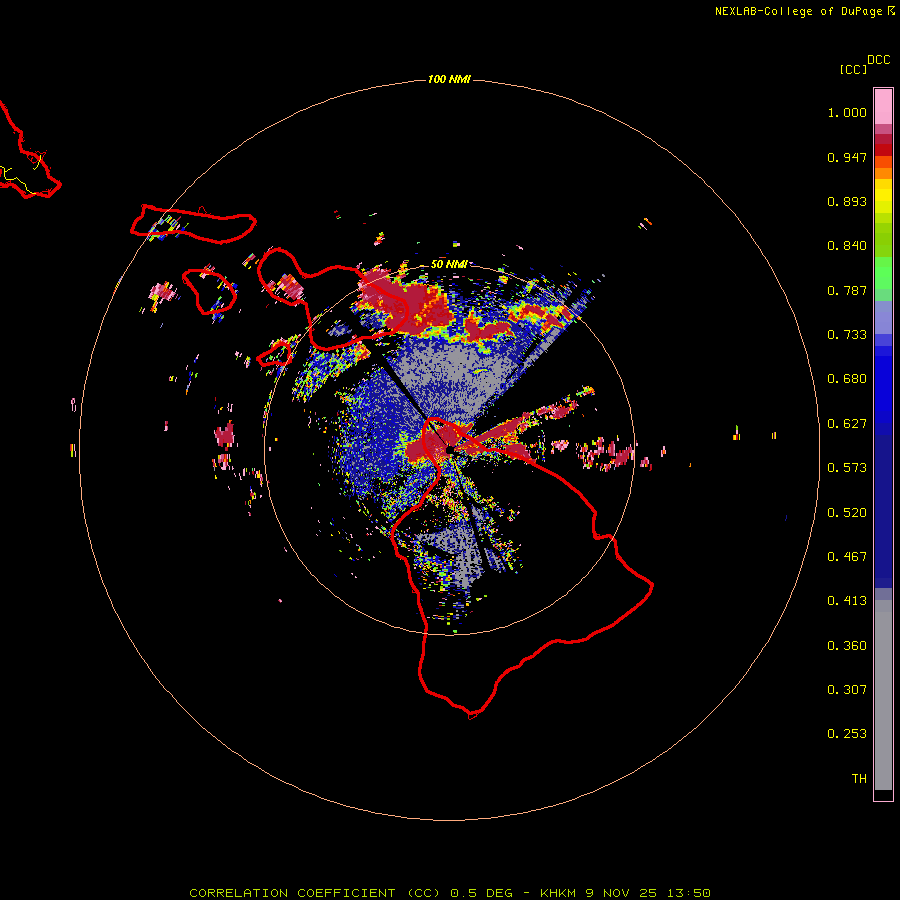The image size is (900, 900).
Task: Click the 1.000 value on the color scale
Action: pos(847,112)
